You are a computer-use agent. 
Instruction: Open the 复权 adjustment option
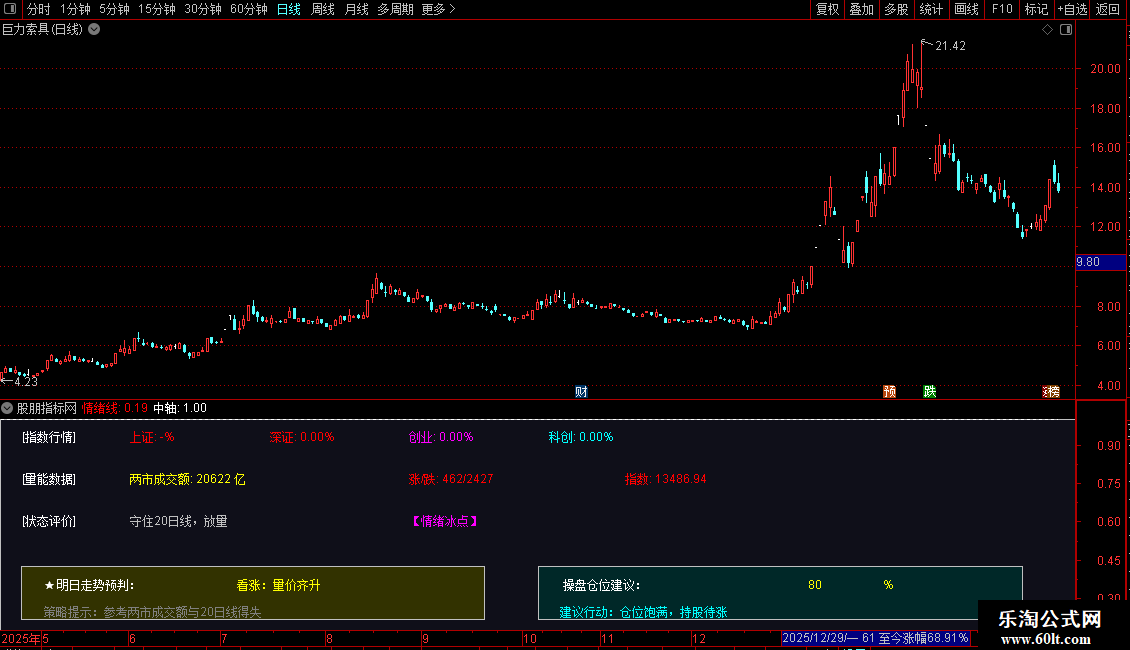pyautogui.click(x=827, y=9)
